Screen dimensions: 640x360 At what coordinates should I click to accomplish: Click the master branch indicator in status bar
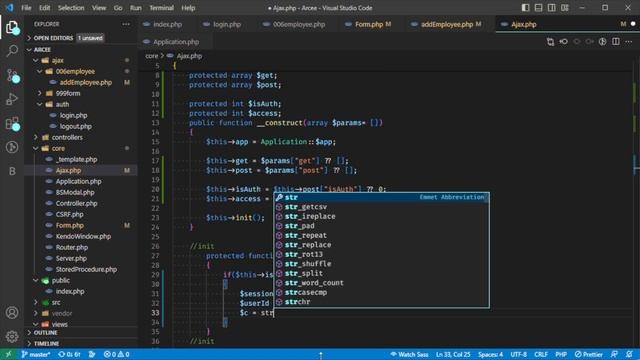[x=36, y=354]
